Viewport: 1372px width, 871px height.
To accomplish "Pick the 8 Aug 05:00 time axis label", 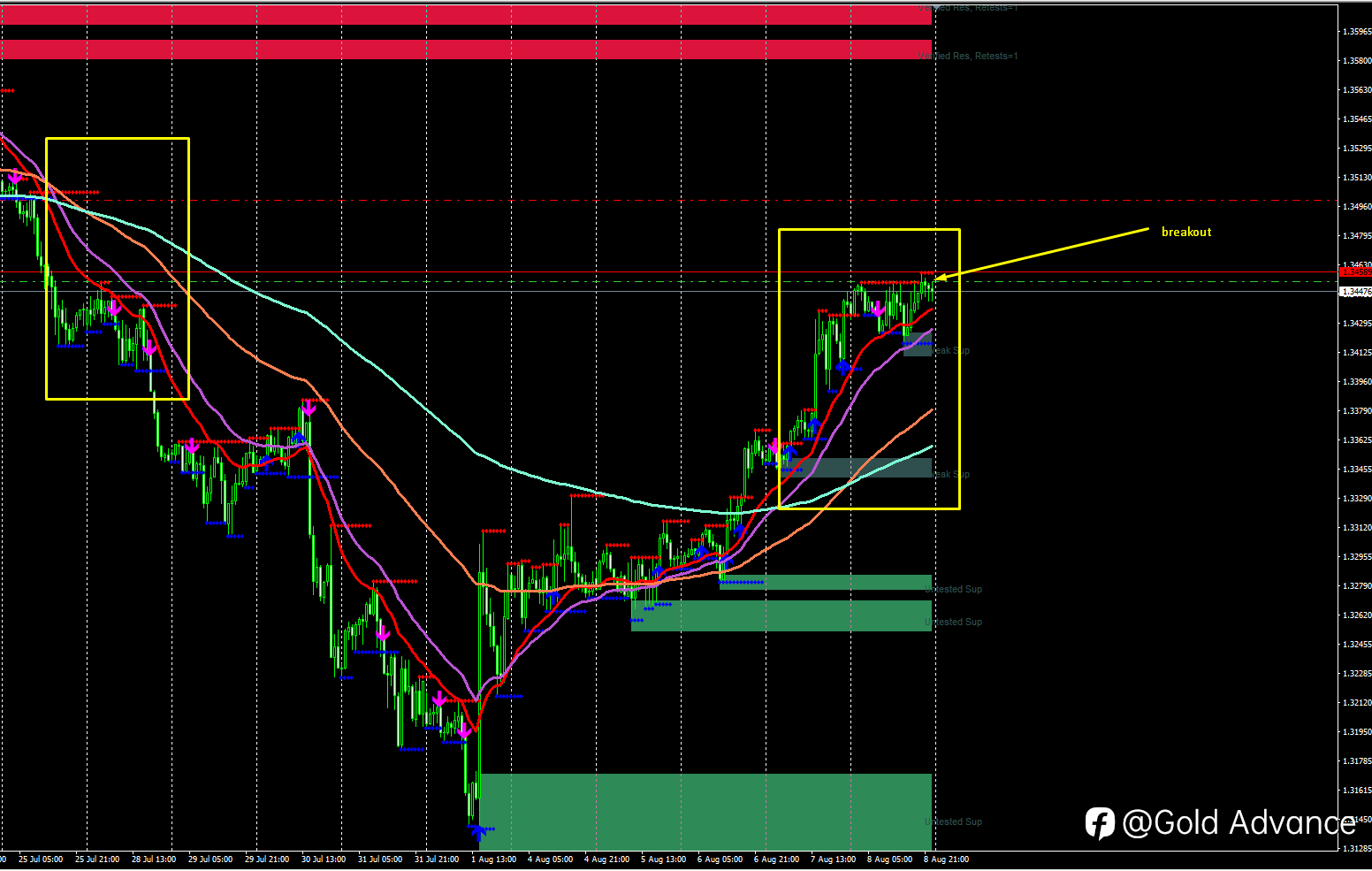I will click(889, 860).
